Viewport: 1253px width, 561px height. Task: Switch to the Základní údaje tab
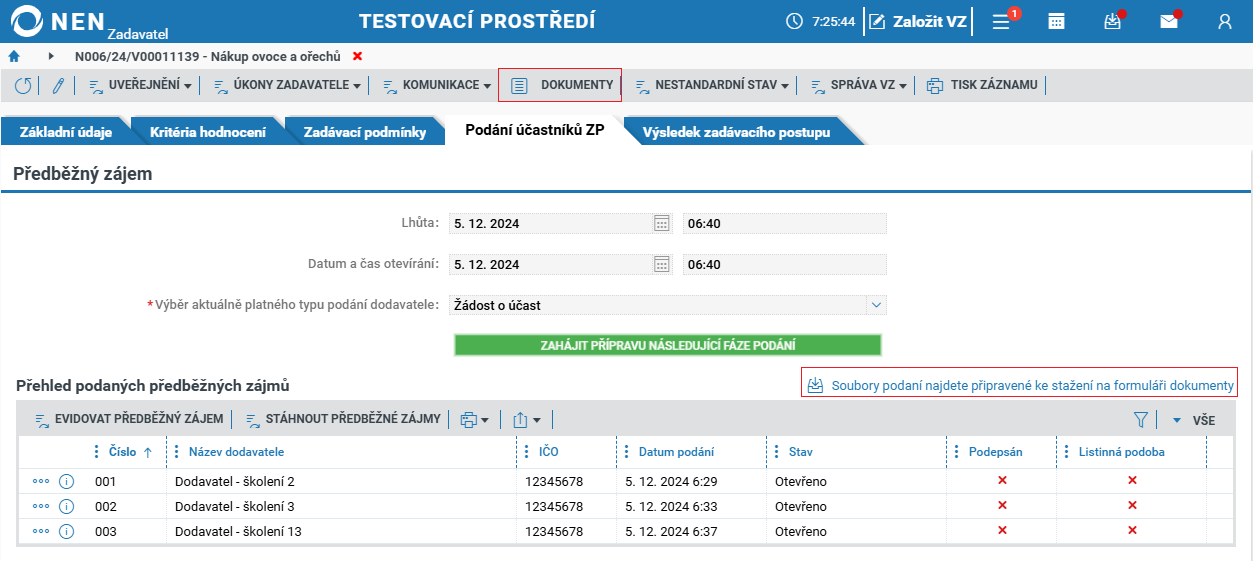pos(65,132)
